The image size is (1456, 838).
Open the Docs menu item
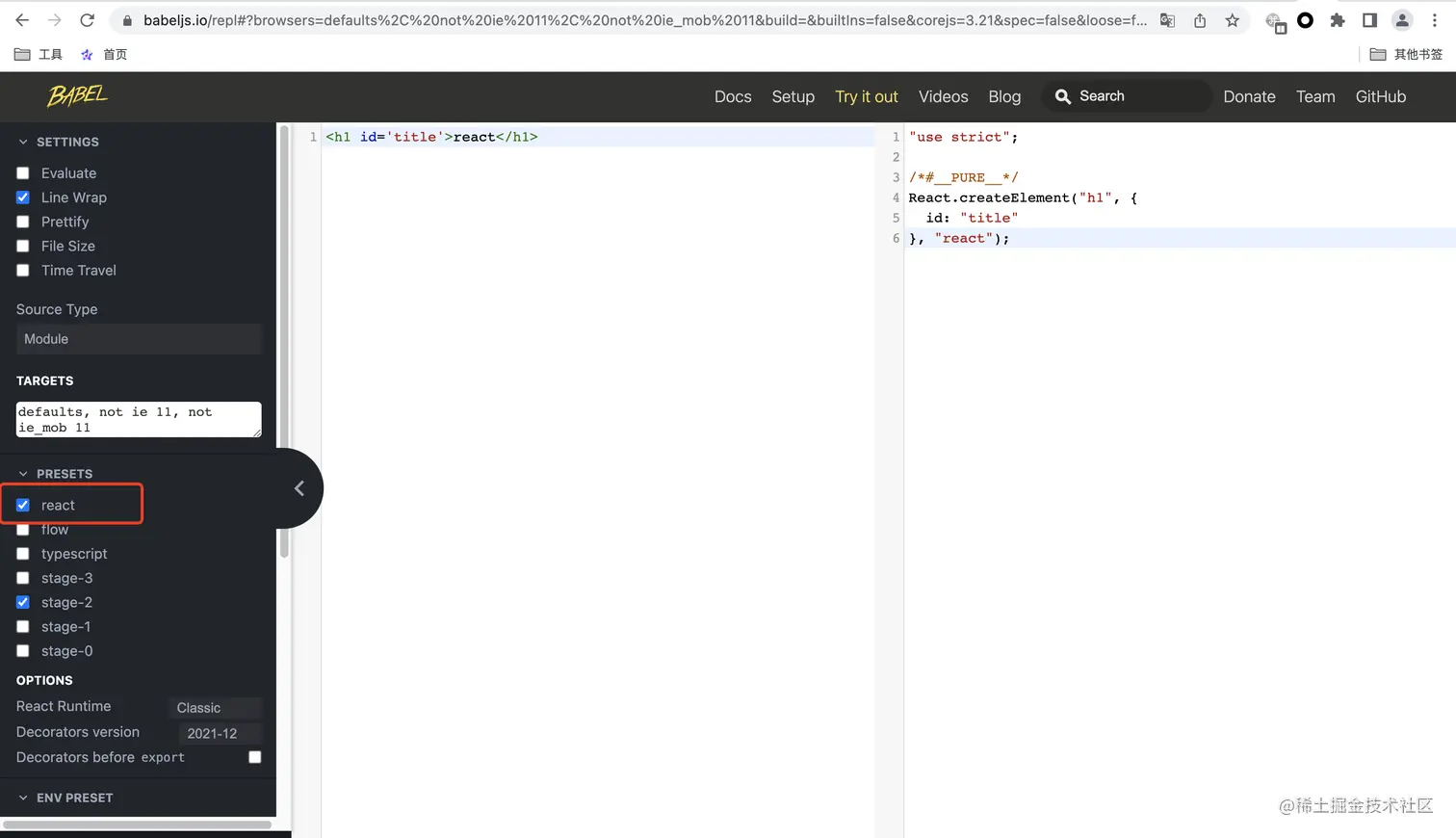point(733,96)
